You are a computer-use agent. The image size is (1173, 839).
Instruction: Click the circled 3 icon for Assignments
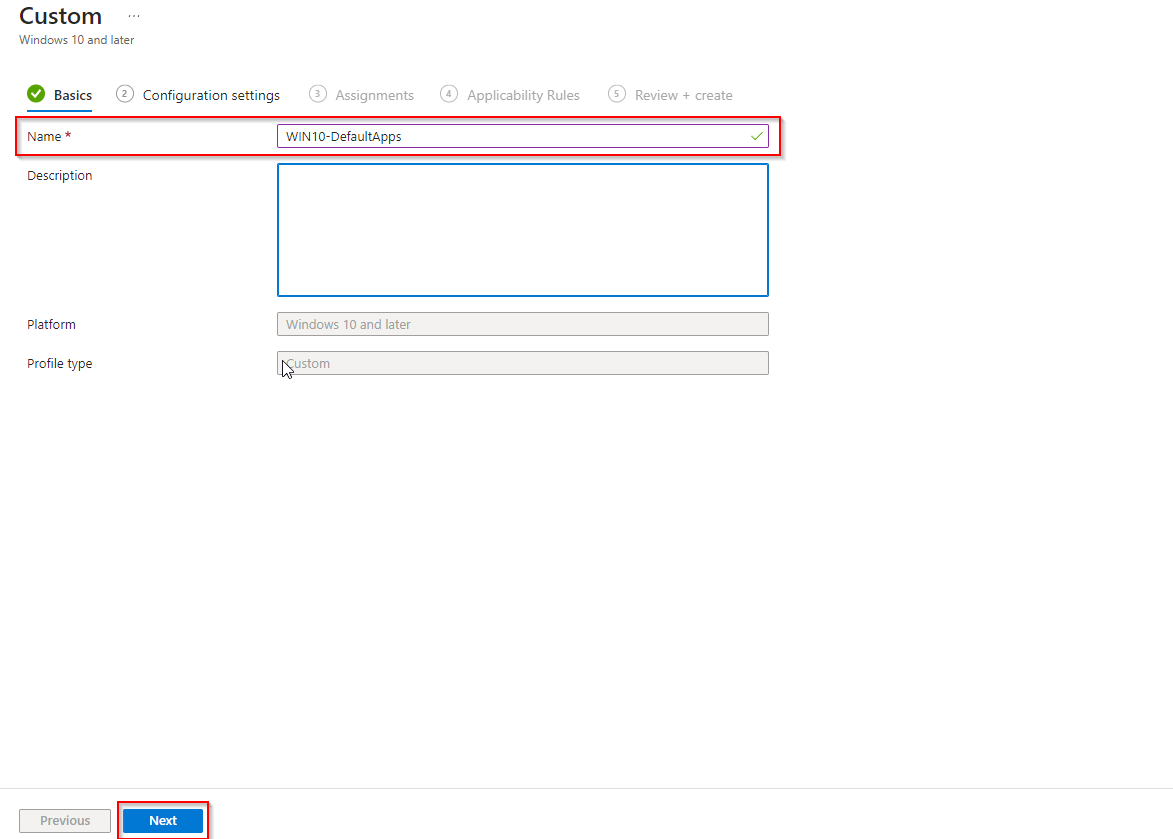317,94
